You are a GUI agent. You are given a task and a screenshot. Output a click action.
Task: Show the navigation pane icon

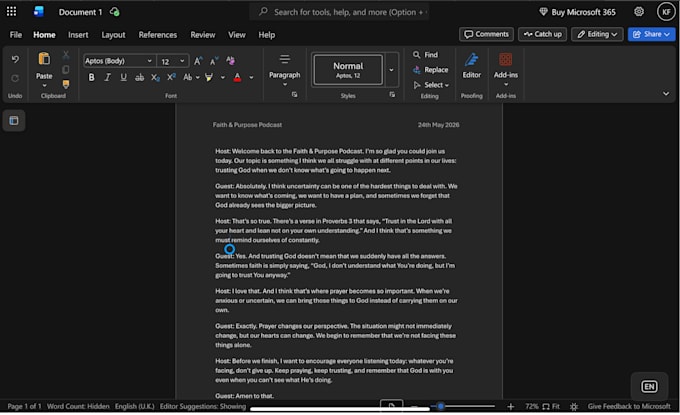[14, 121]
